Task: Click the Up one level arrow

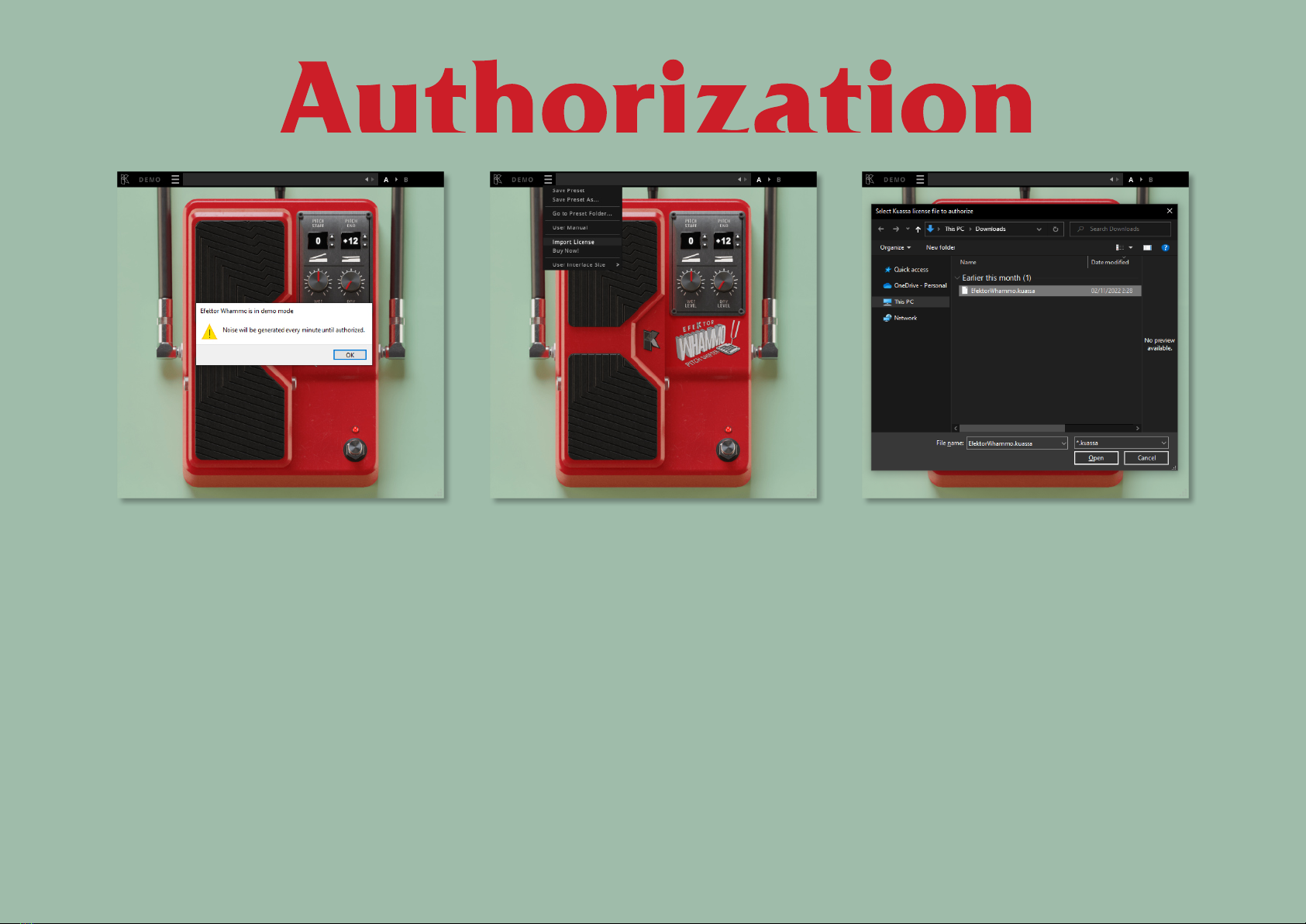Action: click(918, 229)
